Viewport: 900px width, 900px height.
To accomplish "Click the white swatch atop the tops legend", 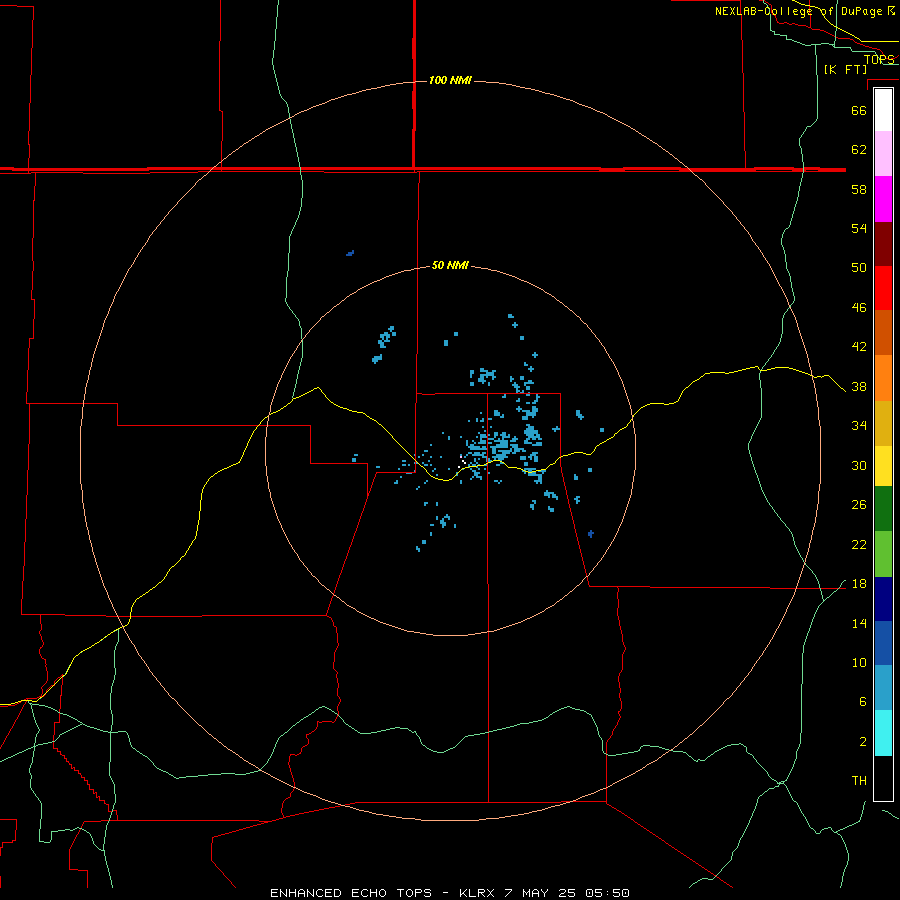I will coord(883,110).
